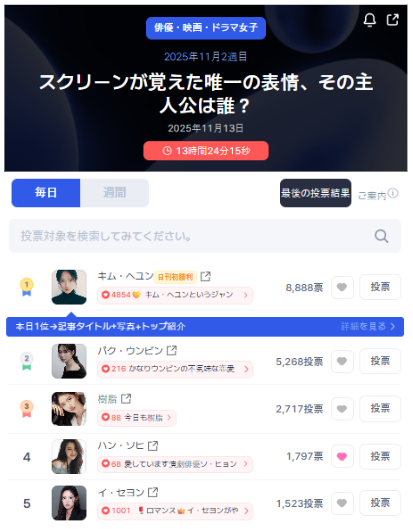Click the ご案内 info icon
Viewport: 413px width, 529px height.
393,193
